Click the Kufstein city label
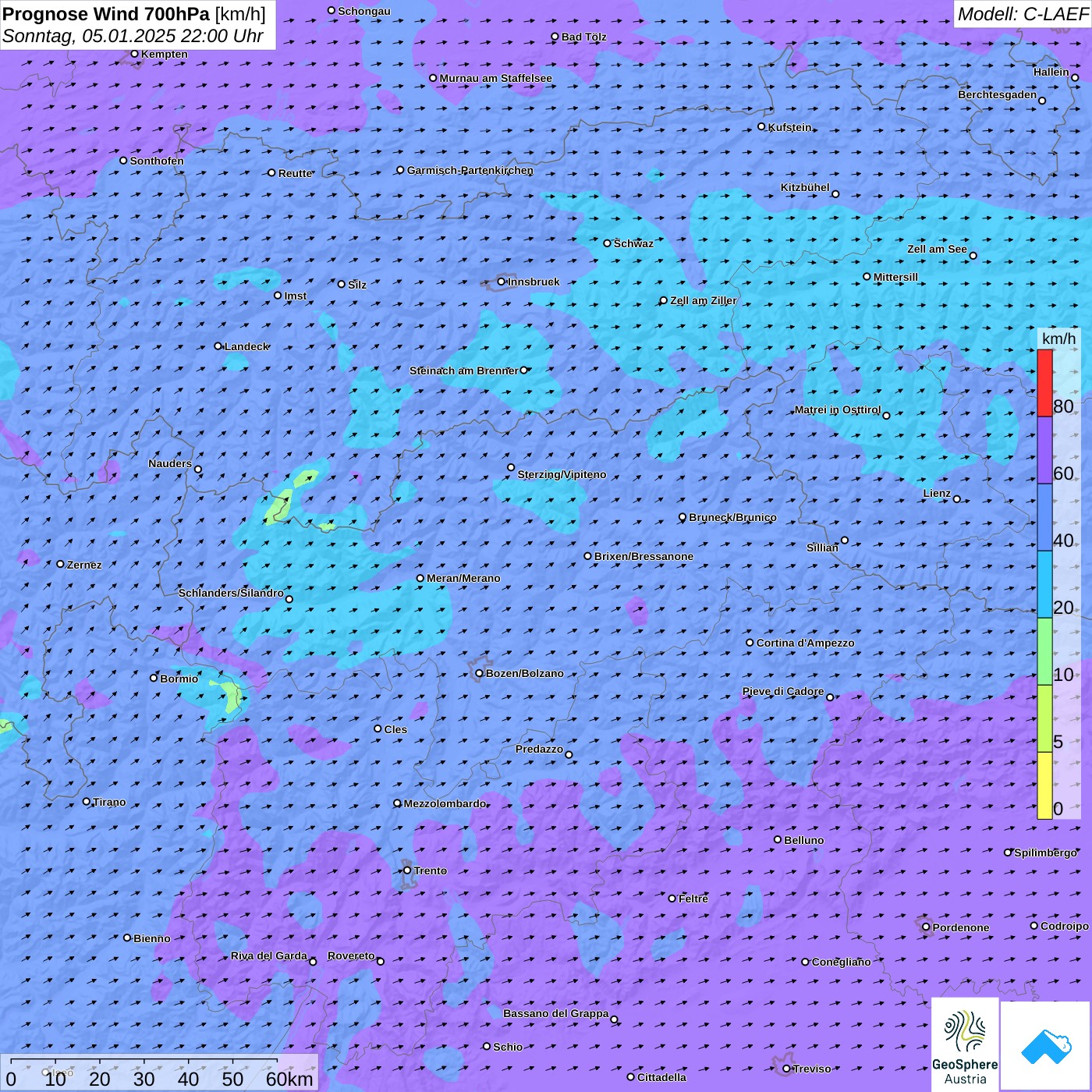The width and height of the screenshot is (1092, 1092). [789, 127]
